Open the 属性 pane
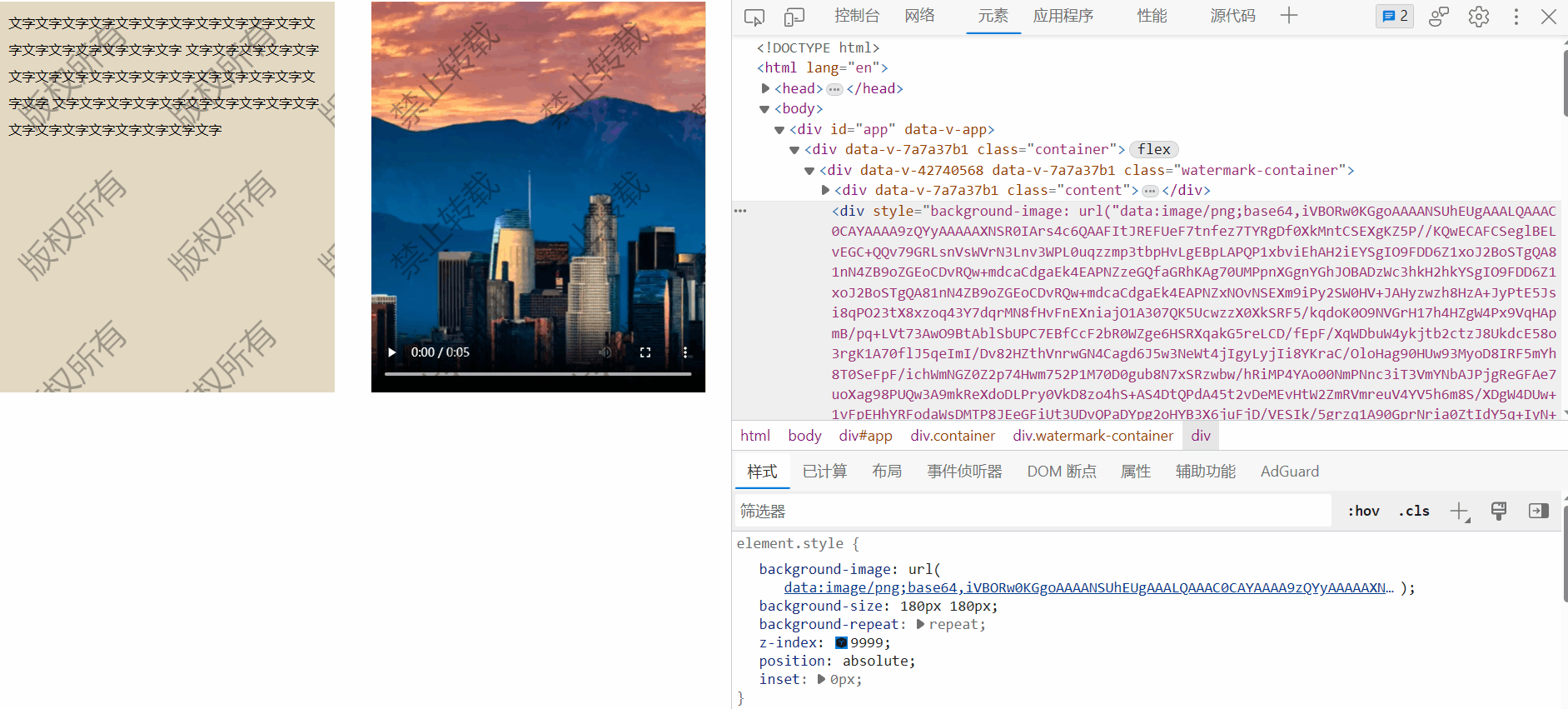 (1136, 472)
